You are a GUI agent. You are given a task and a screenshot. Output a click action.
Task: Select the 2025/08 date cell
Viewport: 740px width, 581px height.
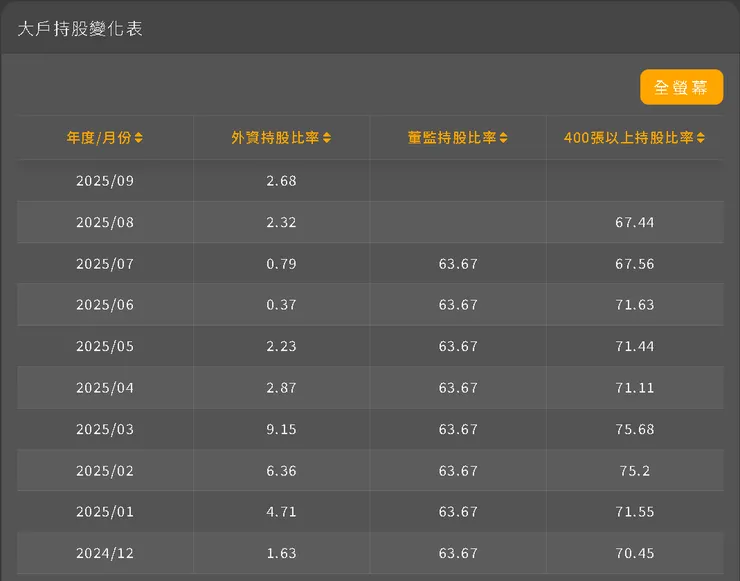click(x=105, y=222)
